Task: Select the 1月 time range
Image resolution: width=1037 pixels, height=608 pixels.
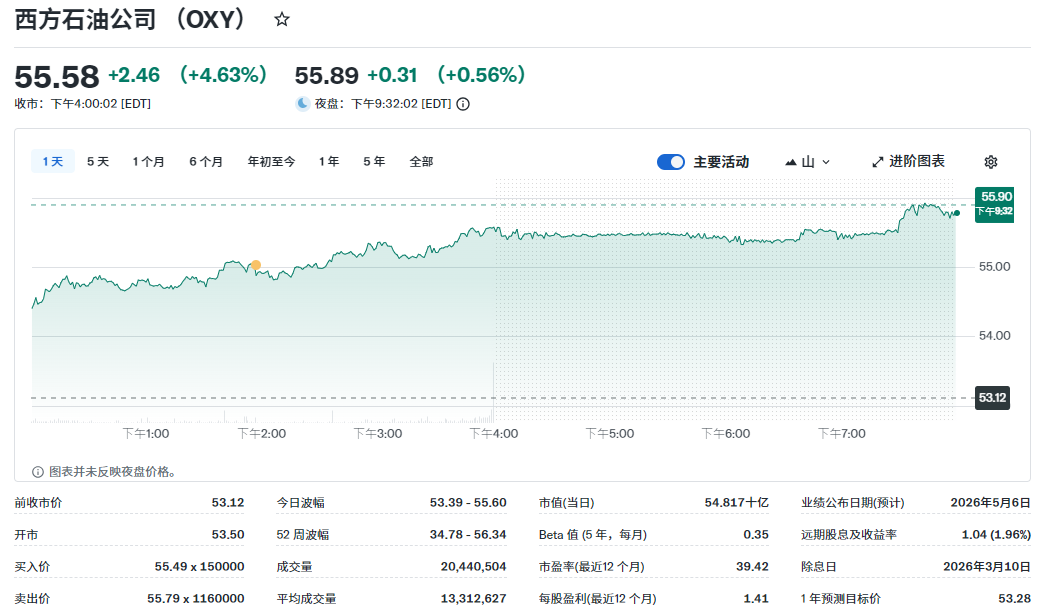Action: pyautogui.click(x=147, y=160)
